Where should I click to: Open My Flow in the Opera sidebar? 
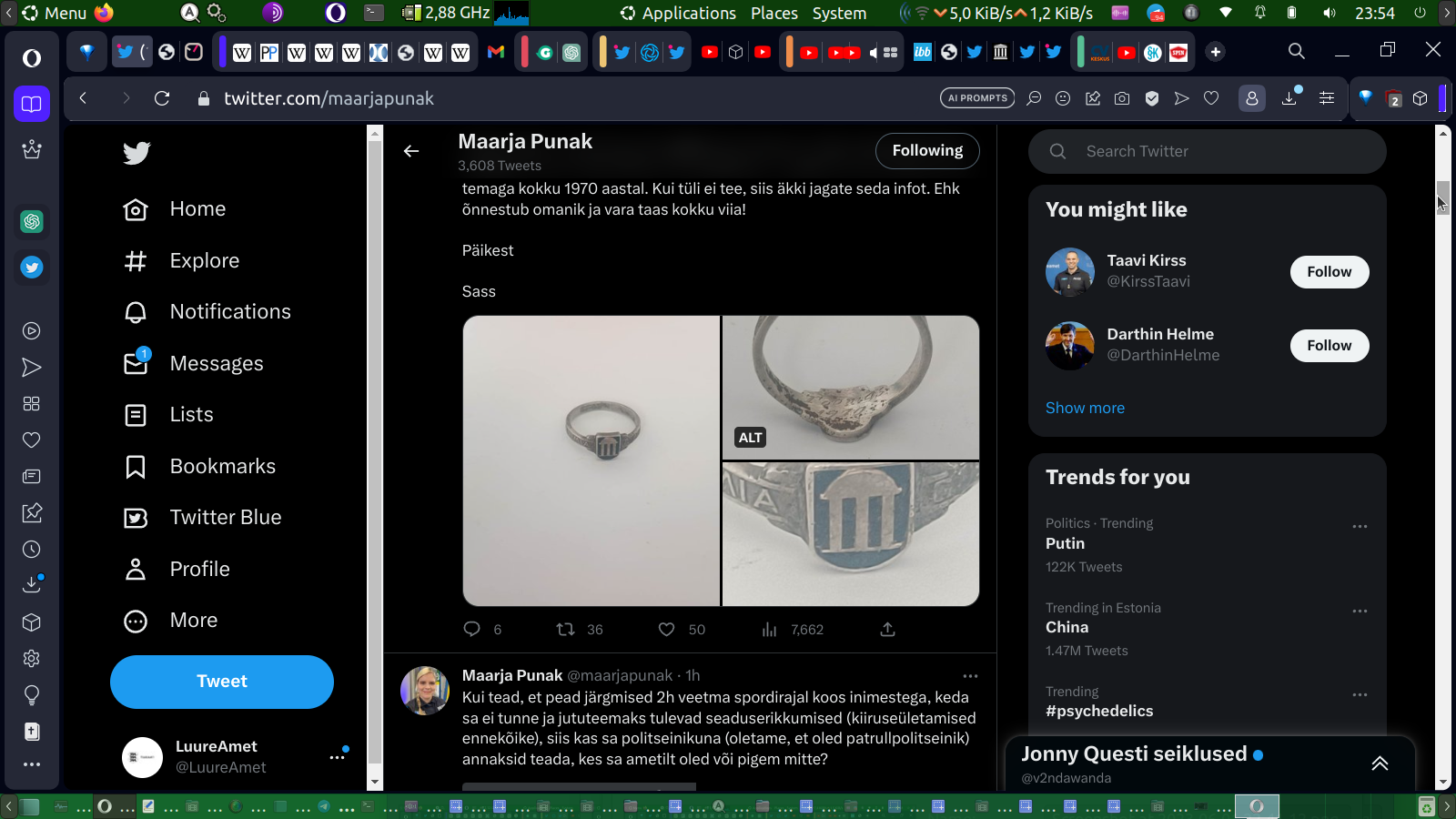pos(32,368)
